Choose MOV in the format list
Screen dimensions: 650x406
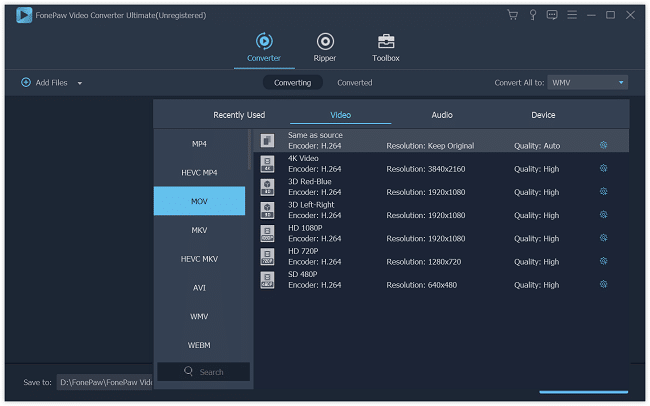click(199, 201)
